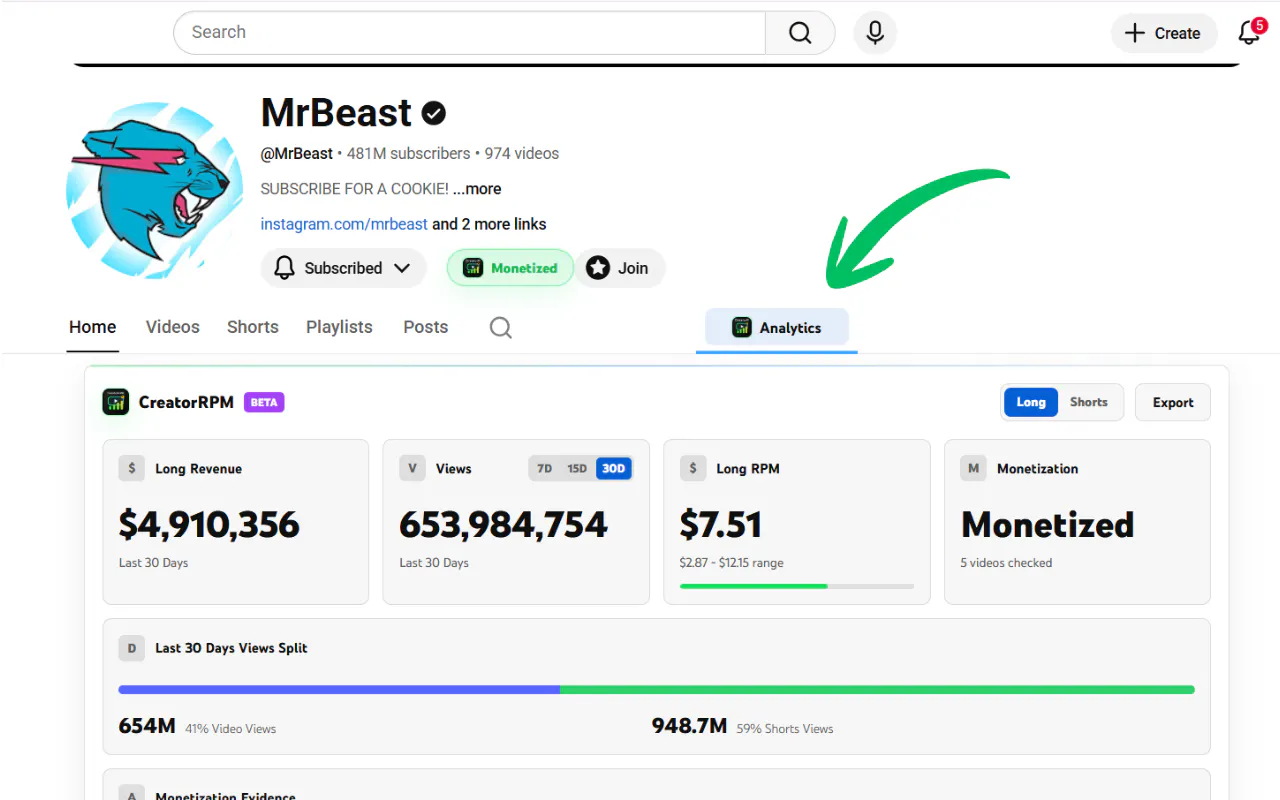This screenshot has height=800, width=1280.
Task: Click the 653,984,754 views value
Action: tap(503, 525)
